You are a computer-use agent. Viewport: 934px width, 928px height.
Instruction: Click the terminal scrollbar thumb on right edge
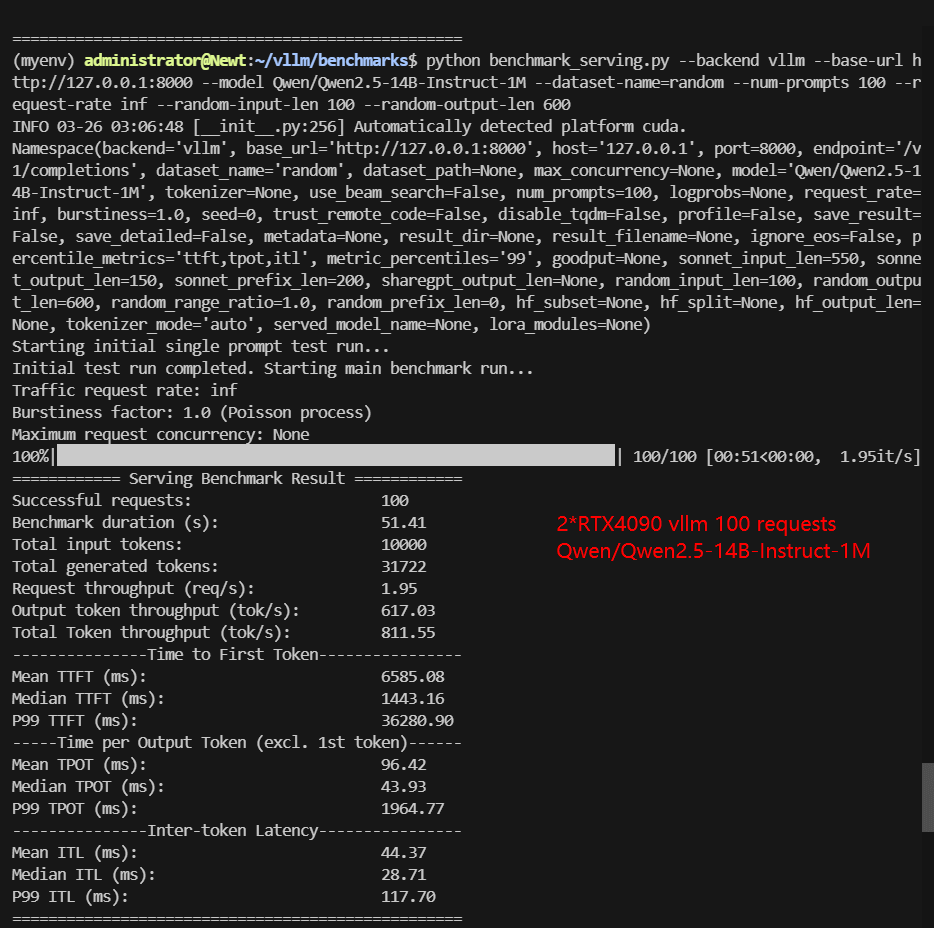click(927, 797)
